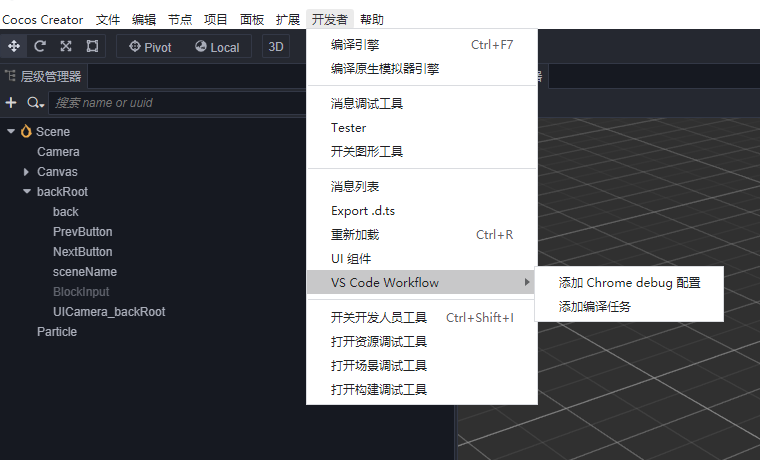Toggle Local coordinate mode
The width and height of the screenshot is (760, 460).
(218, 47)
